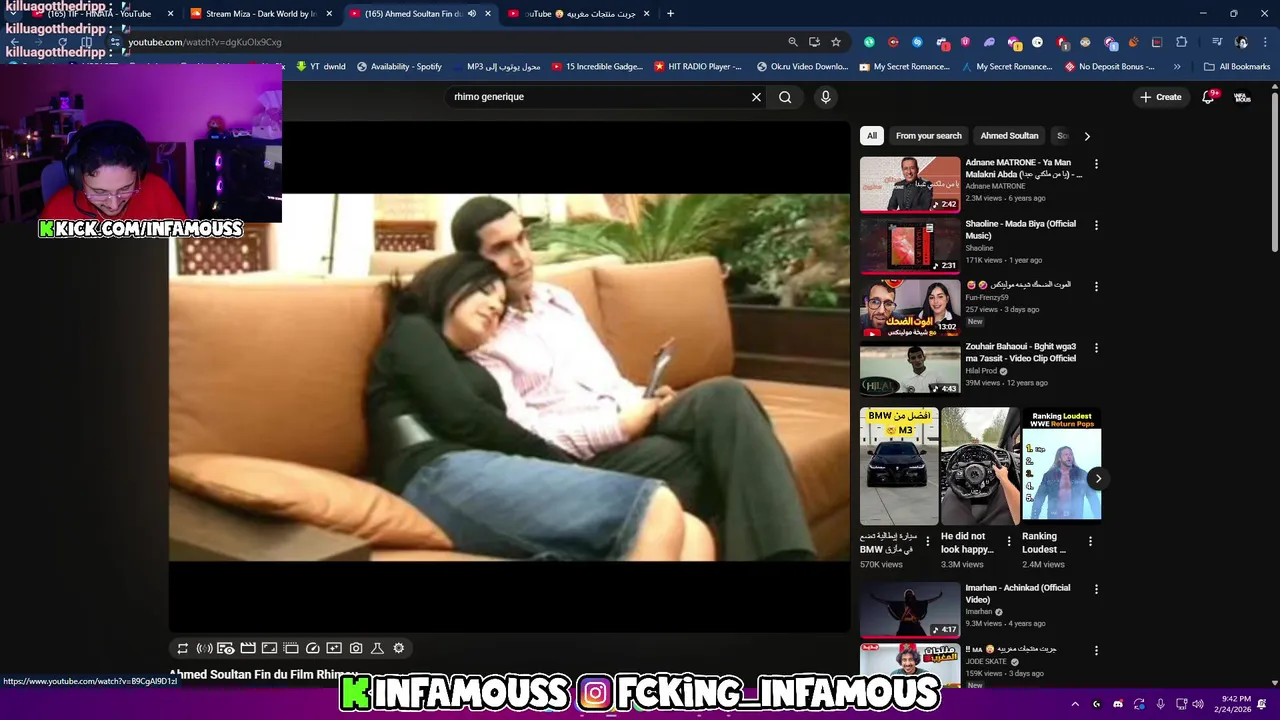The width and height of the screenshot is (1280, 720).
Task: Click the taskbar microphone tray icon
Action: pyautogui.click(x=1160, y=704)
